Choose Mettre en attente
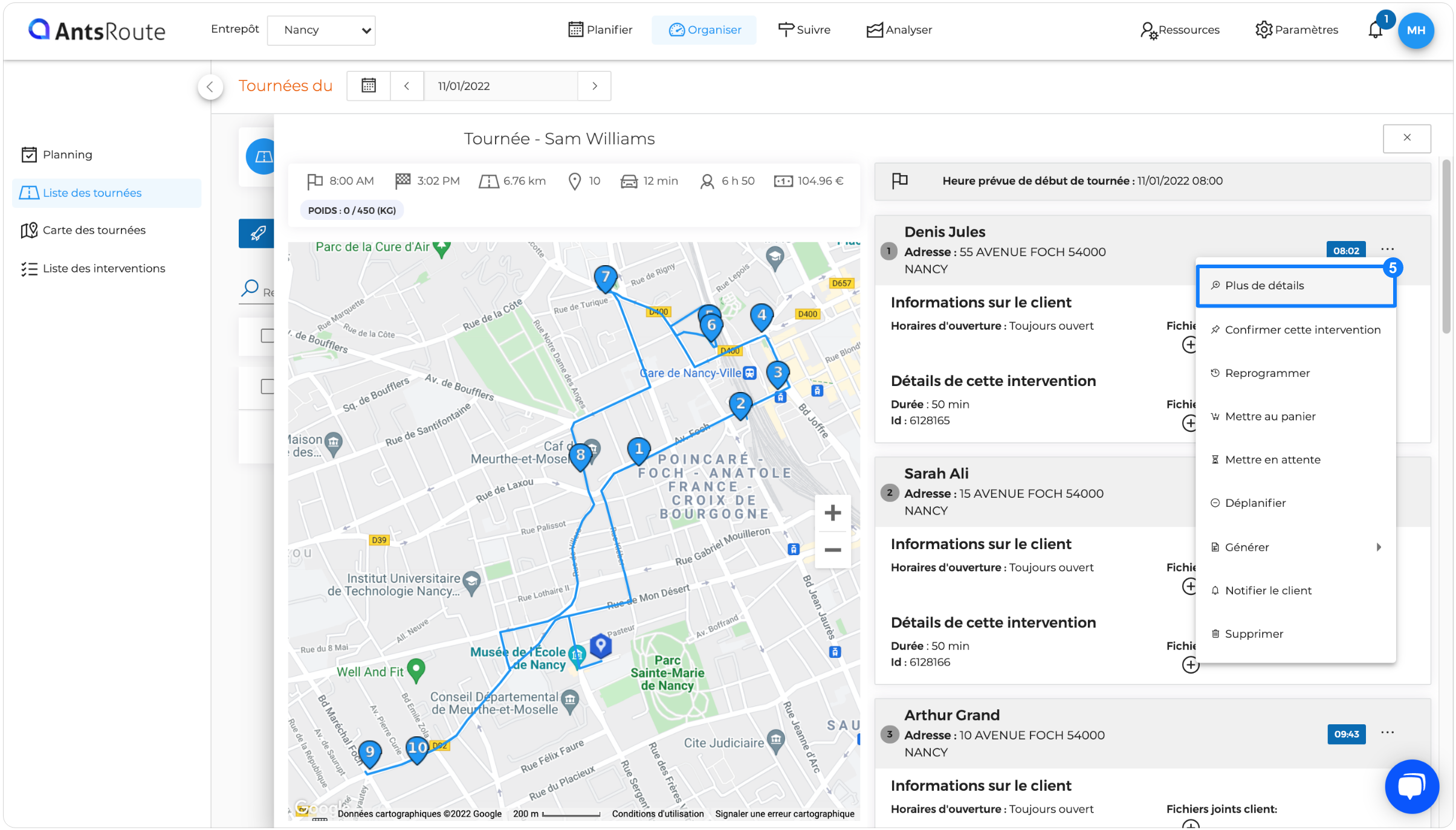Screen dimensions: 1456x830 (1295, 460)
